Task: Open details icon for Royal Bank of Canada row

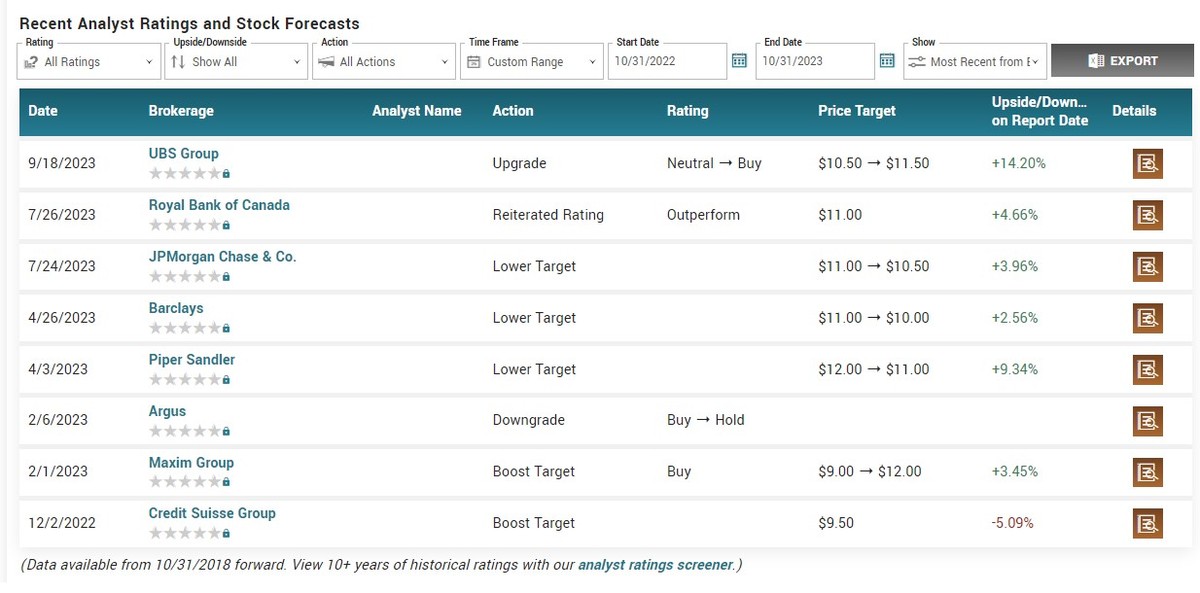Action: [x=1147, y=215]
